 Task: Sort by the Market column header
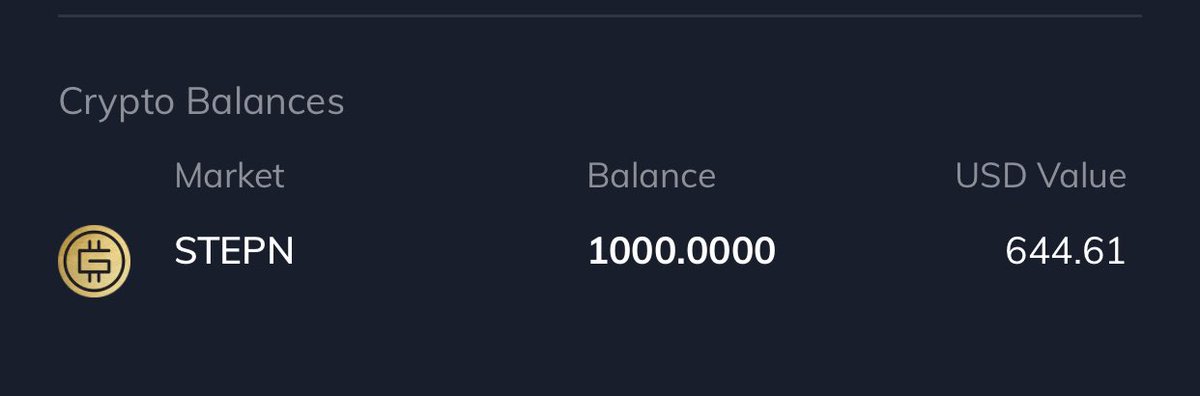coord(229,176)
